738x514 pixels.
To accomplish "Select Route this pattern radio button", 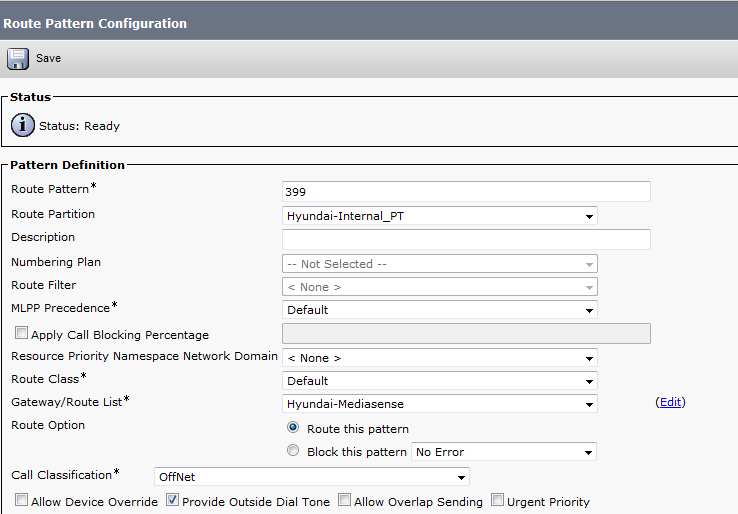I will point(293,428).
